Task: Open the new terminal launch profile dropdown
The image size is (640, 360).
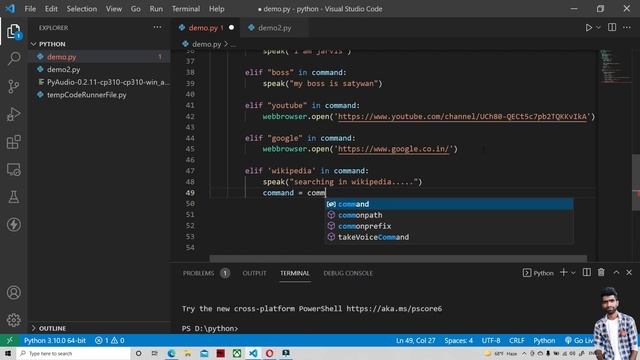Action: 573,273
